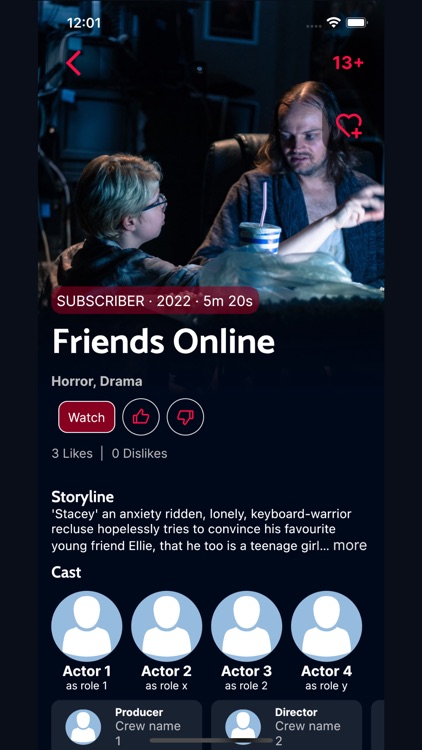This screenshot has height=750, width=422.
Task: Select the Director crew card
Action: [286, 725]
